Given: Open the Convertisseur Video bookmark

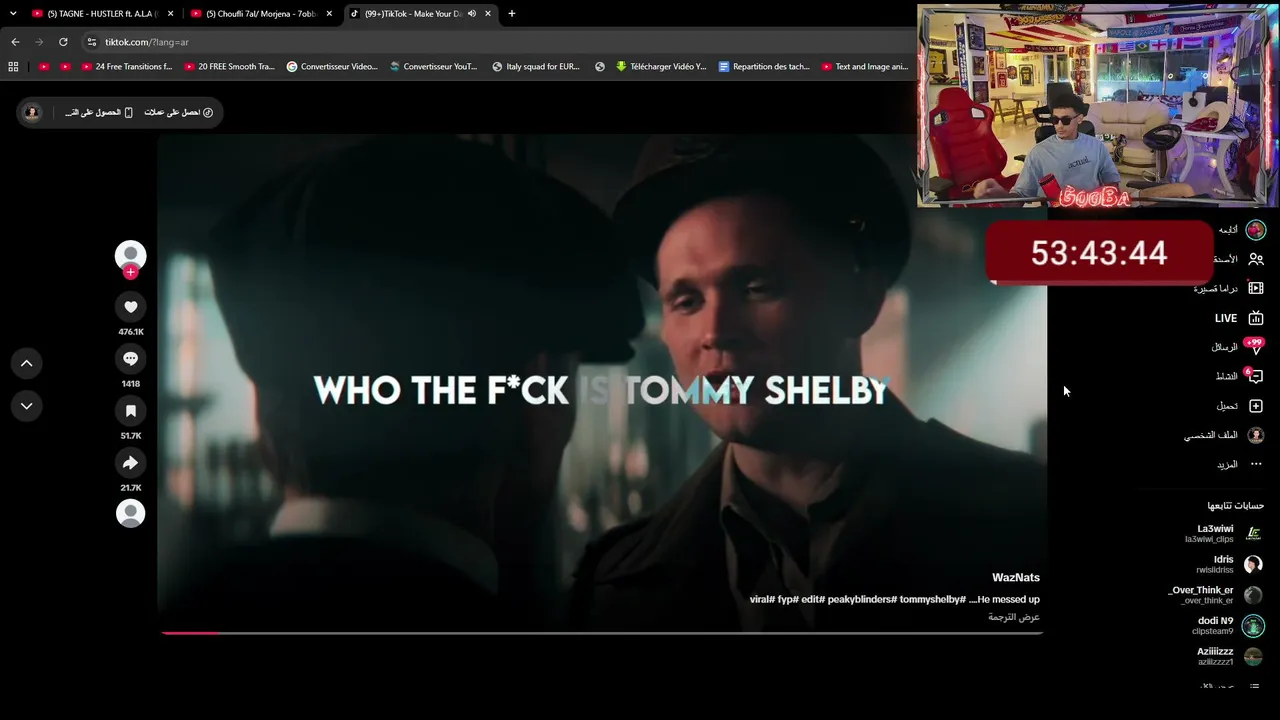Looking at the screenshot, I should [332, 67].
